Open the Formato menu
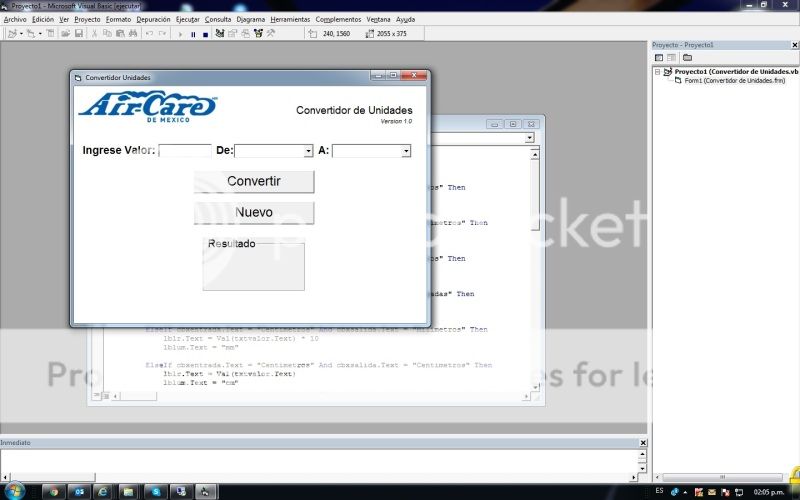 coord(118,19)
